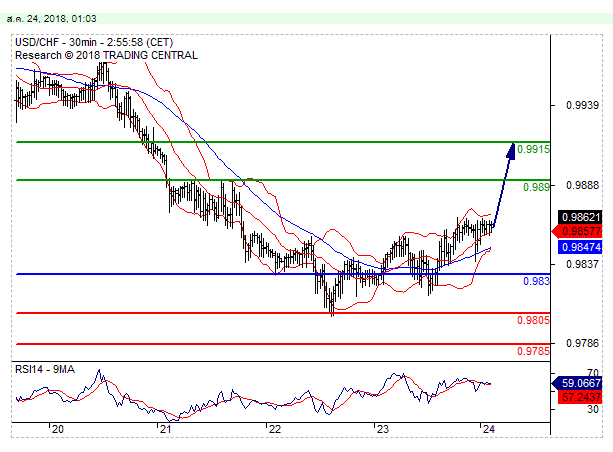Click the 0.9837 price axis value
The width and height of the screenshot is (613, 452).
tap(582, 264)
